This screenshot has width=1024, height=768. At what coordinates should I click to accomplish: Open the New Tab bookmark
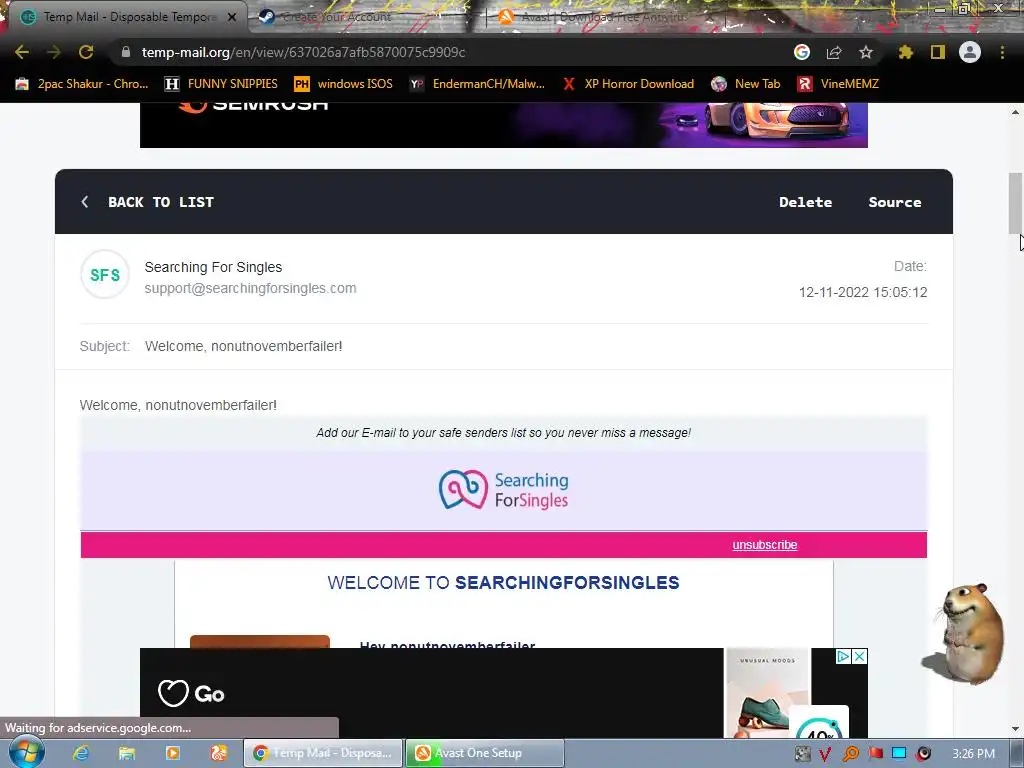point(746,84)
